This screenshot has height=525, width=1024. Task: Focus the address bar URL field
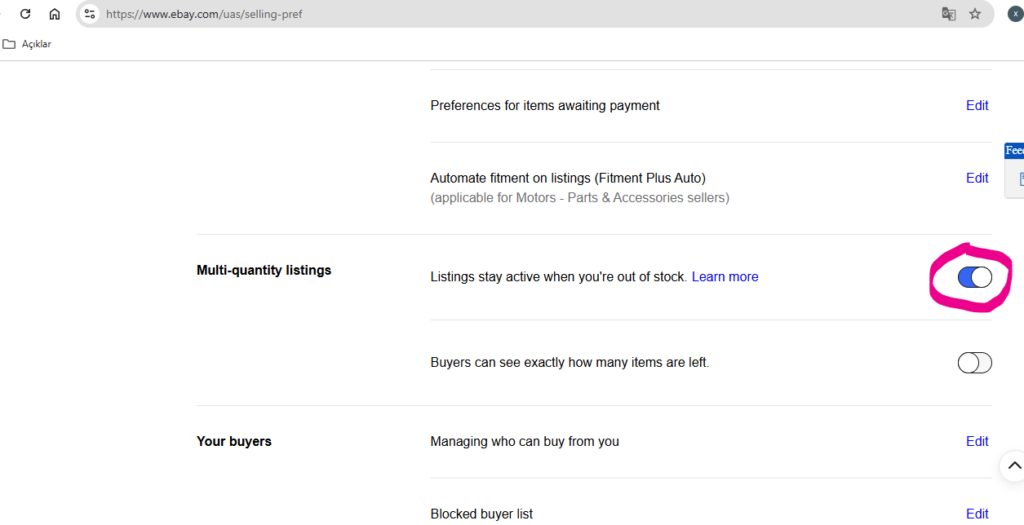coord(516,14)
